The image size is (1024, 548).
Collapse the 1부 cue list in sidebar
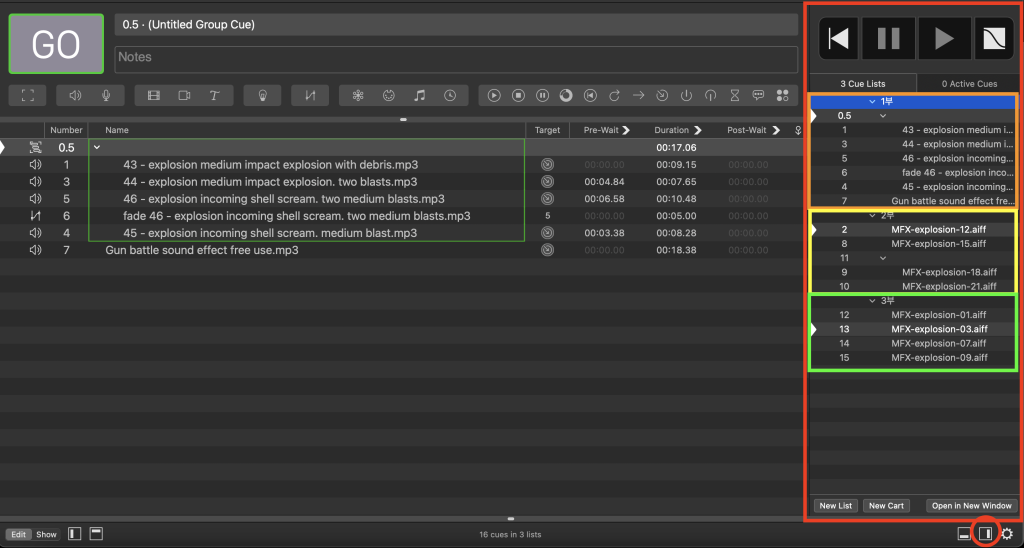pos(872,102)
